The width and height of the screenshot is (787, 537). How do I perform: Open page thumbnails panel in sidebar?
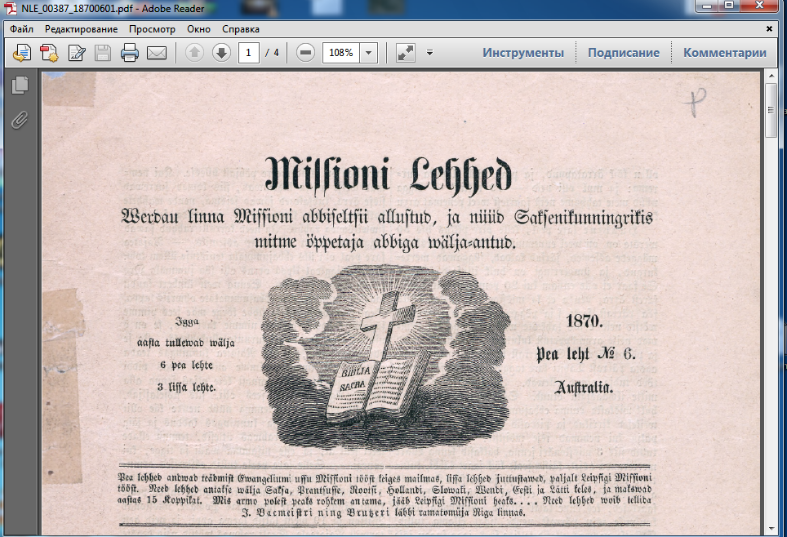[20, 85]
